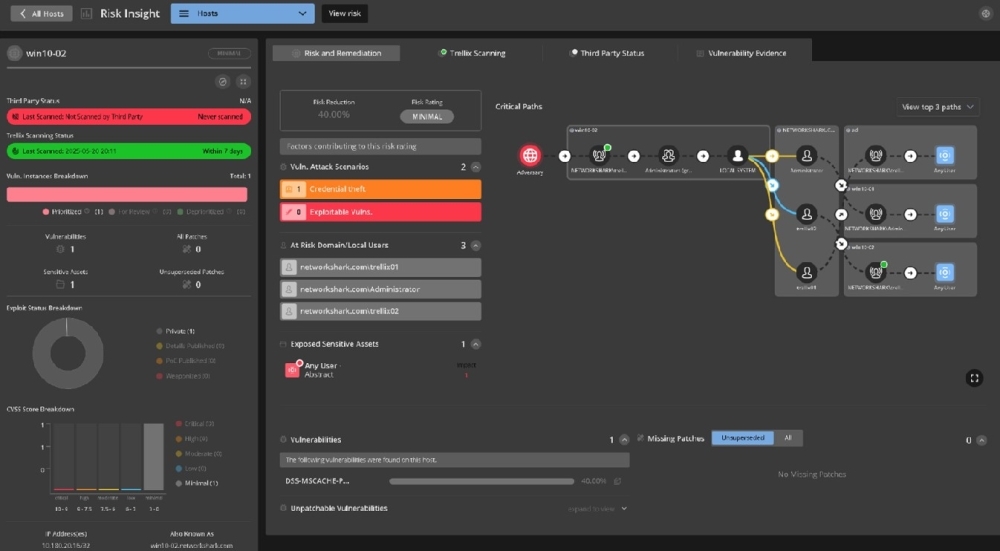Click the copy icon next to DSS-MSCACHE 40.00%

(x=617, y=481)
